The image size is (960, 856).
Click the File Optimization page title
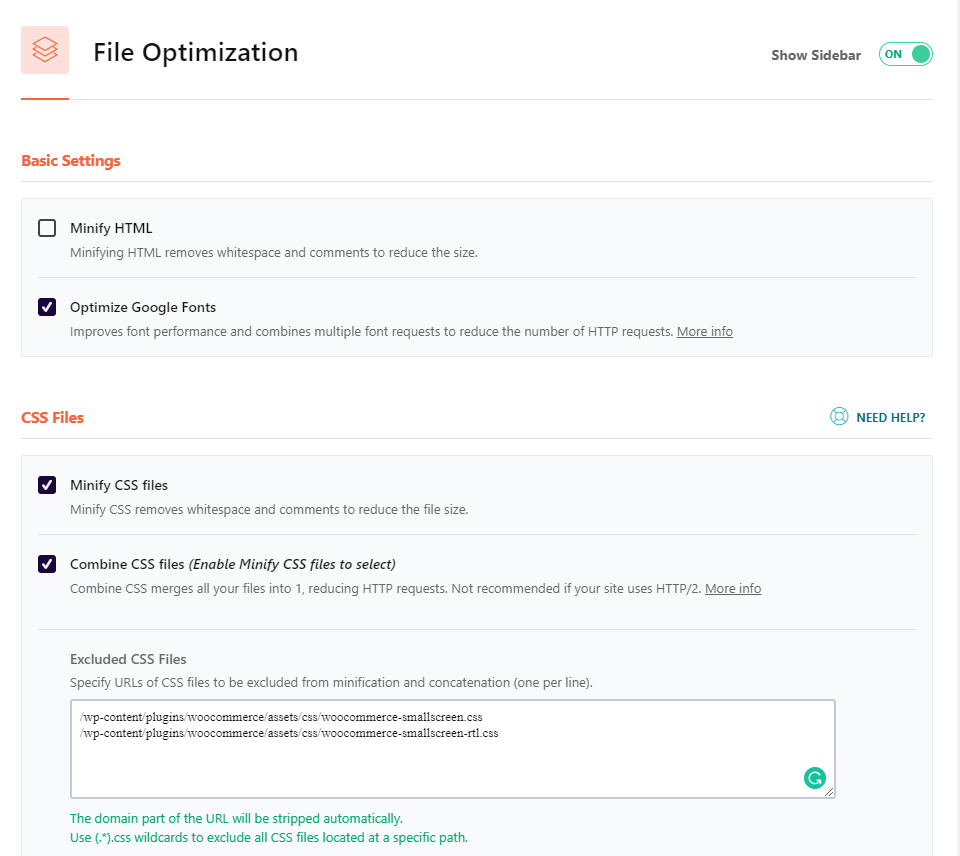195,52
